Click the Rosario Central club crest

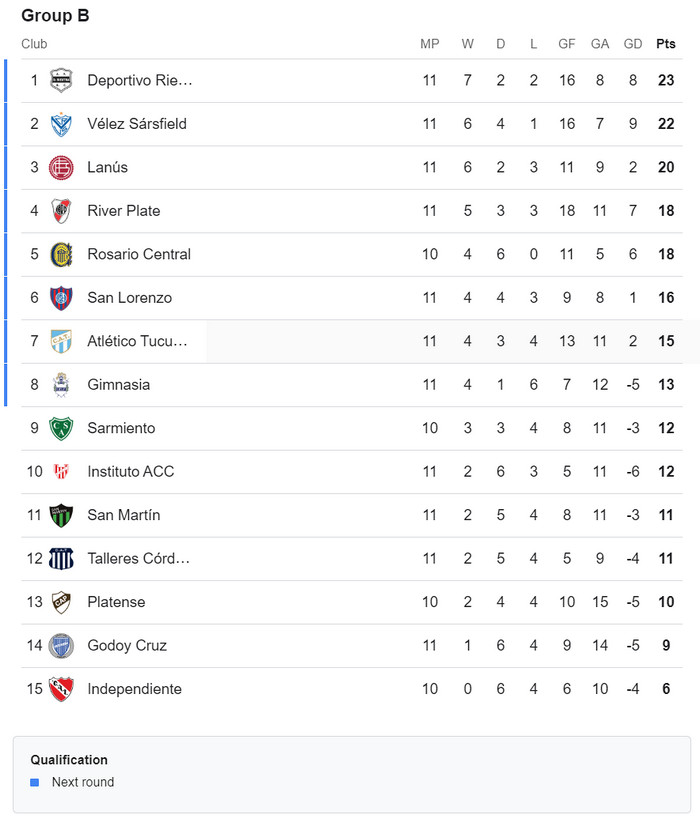point(61,254)
